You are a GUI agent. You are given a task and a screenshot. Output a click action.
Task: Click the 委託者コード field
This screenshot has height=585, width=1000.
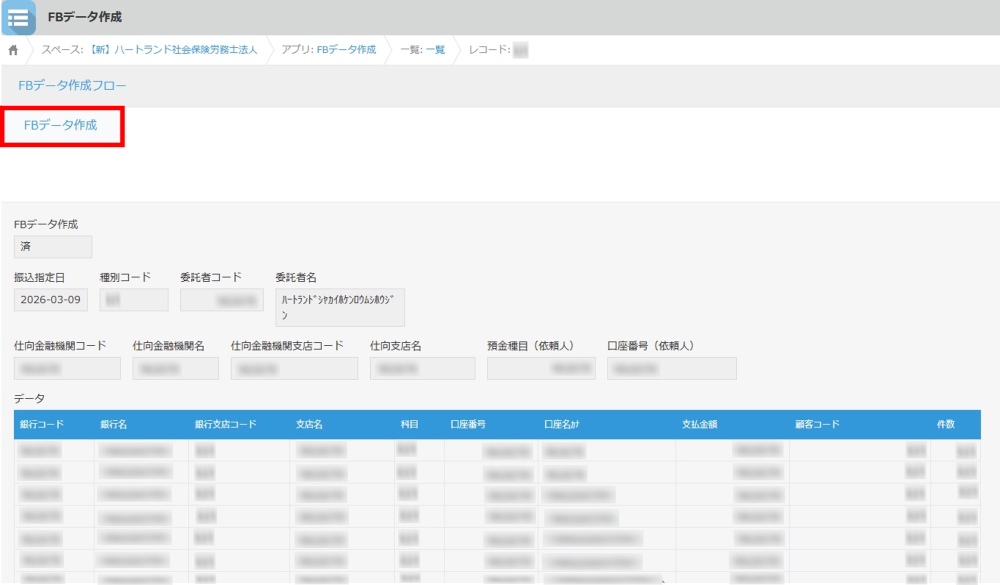coord(221,300)
